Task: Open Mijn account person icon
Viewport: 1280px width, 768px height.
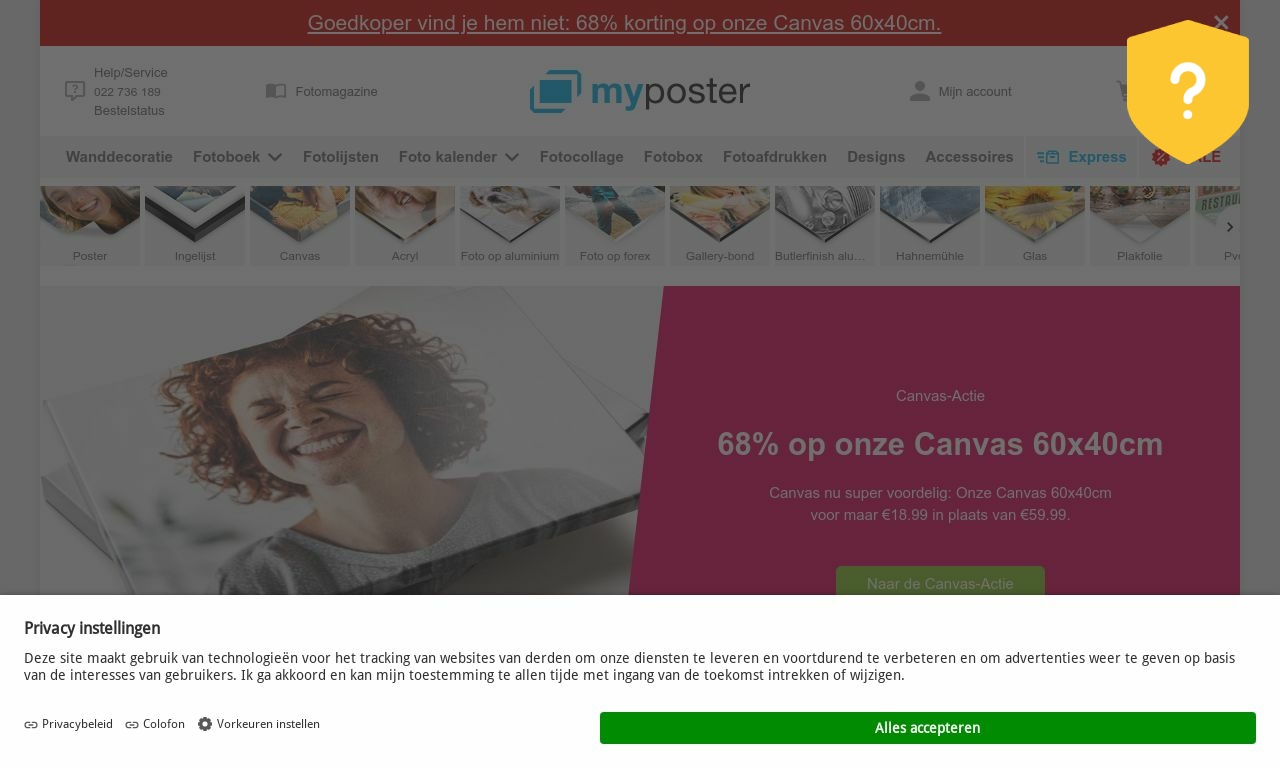Action: click(920, 91)
